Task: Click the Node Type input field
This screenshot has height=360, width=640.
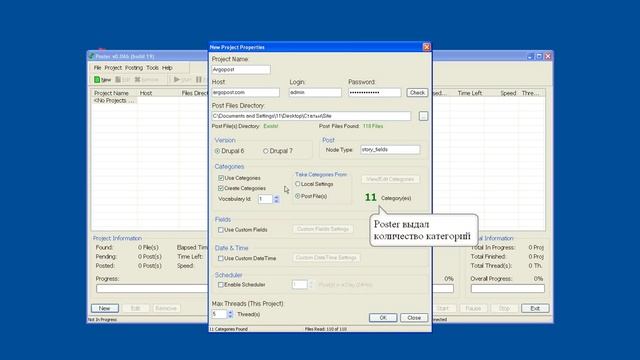Action: (x=390, y=150)
